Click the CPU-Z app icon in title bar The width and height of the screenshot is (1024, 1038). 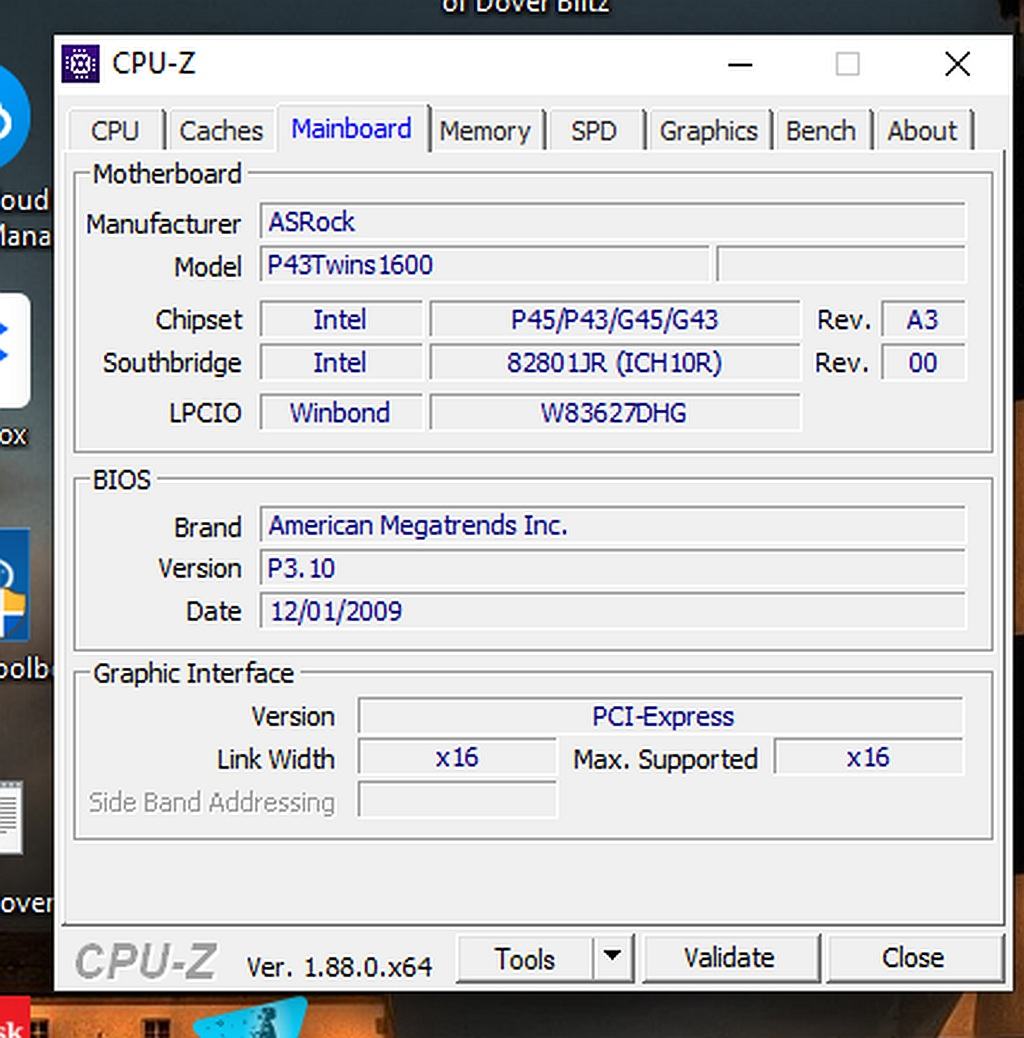(x=80, y=64)
